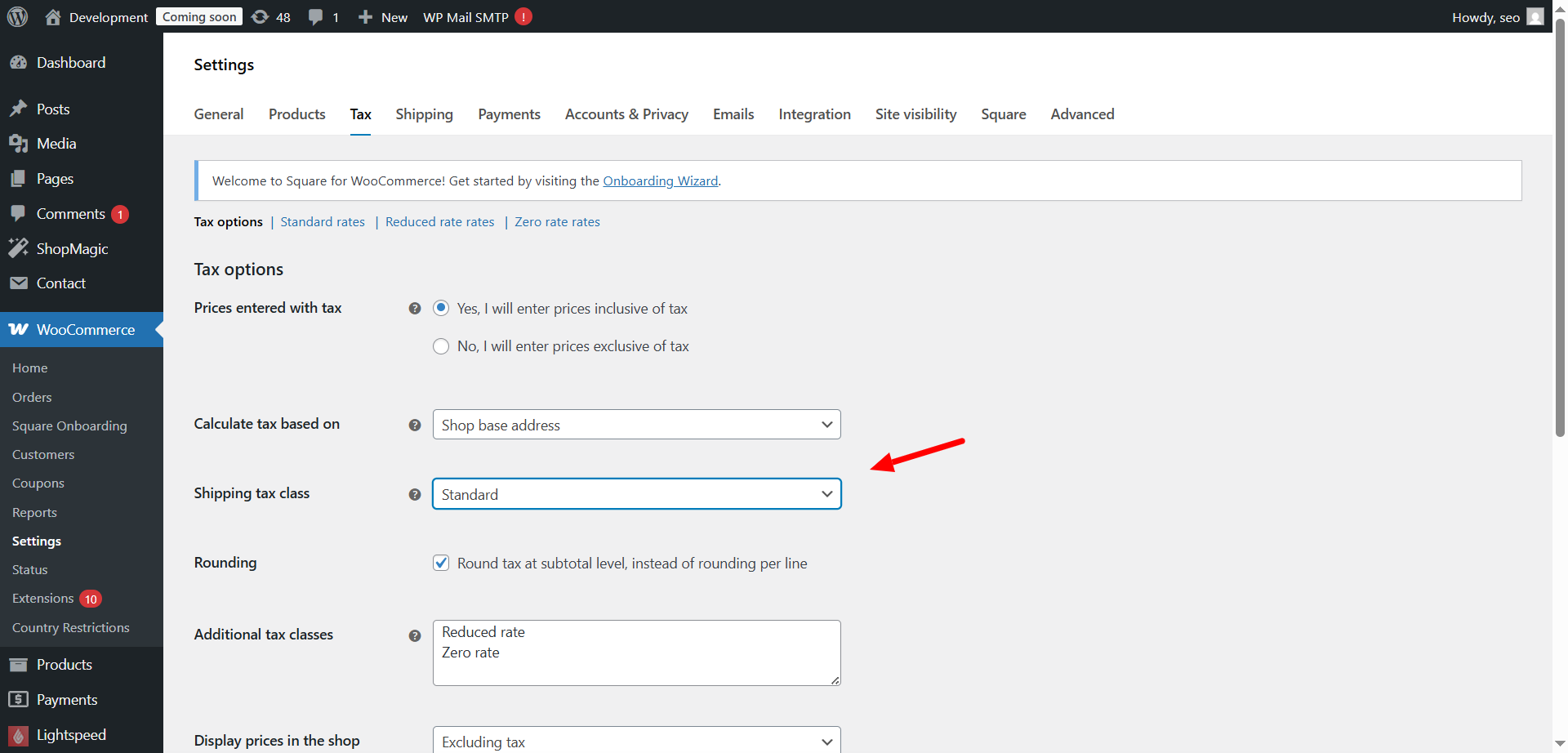1568x753 pixels.
Task: Click the Posts pushpin icon
Action: tap(18, 109)
